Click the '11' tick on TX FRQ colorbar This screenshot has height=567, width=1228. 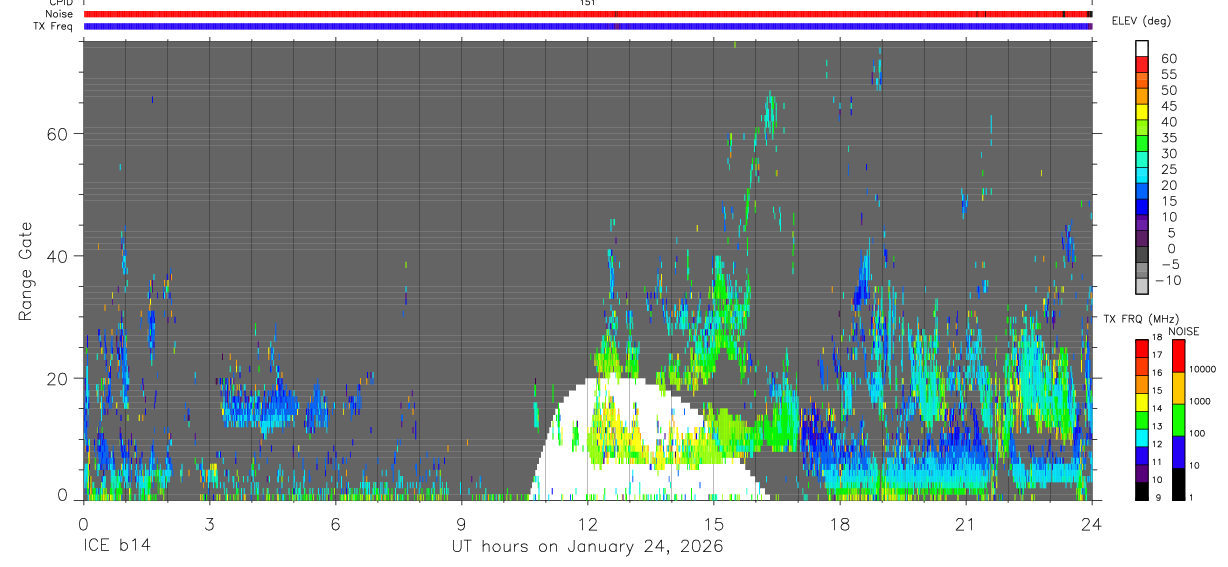pyautogui.click(x=1158, y=463)
